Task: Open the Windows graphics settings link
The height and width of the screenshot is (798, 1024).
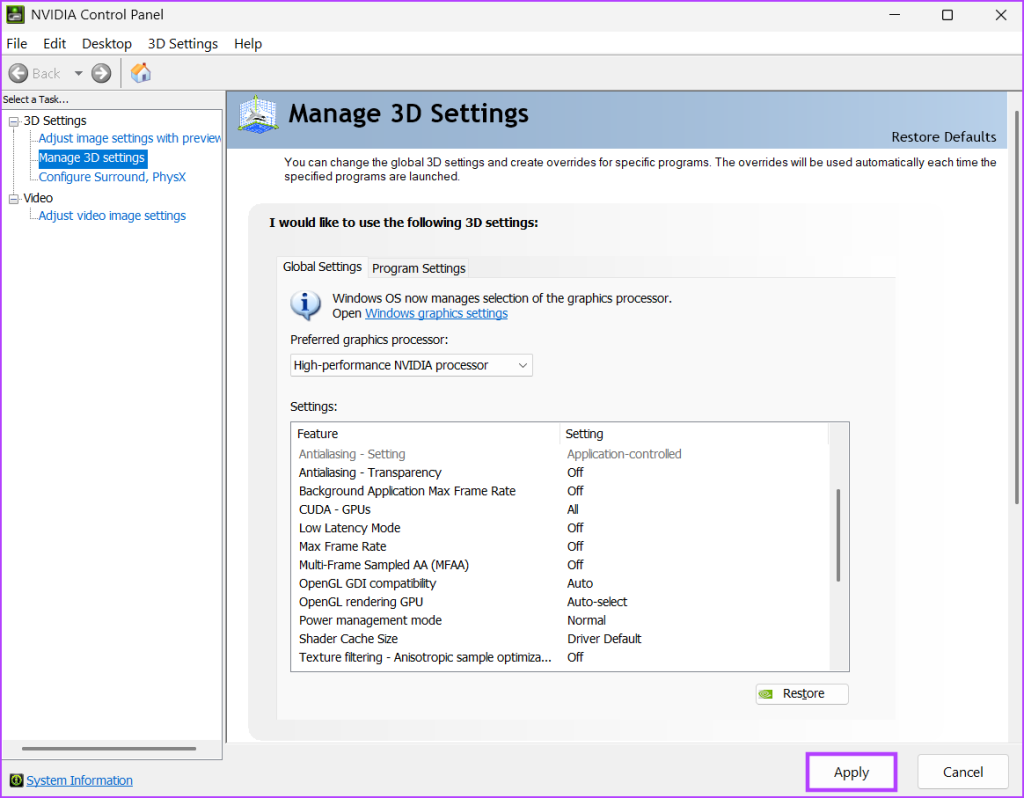Action: [x=436, y=313]
